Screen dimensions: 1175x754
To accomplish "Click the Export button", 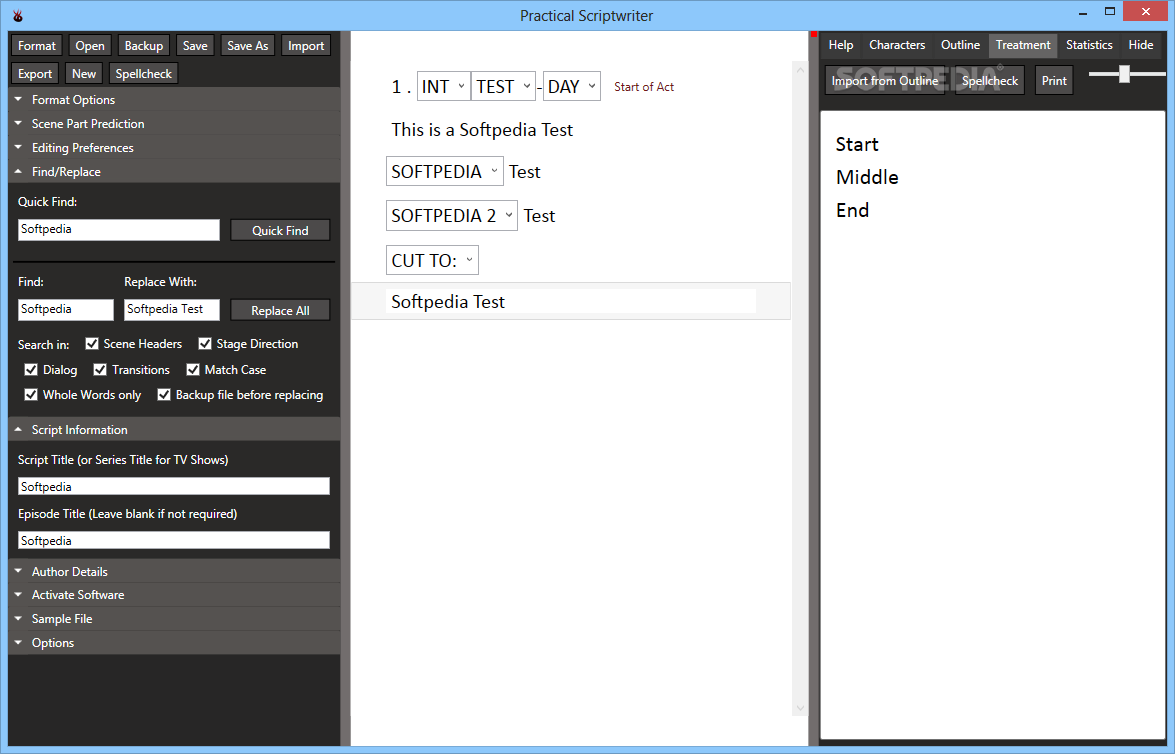I will tap(35, 73).
